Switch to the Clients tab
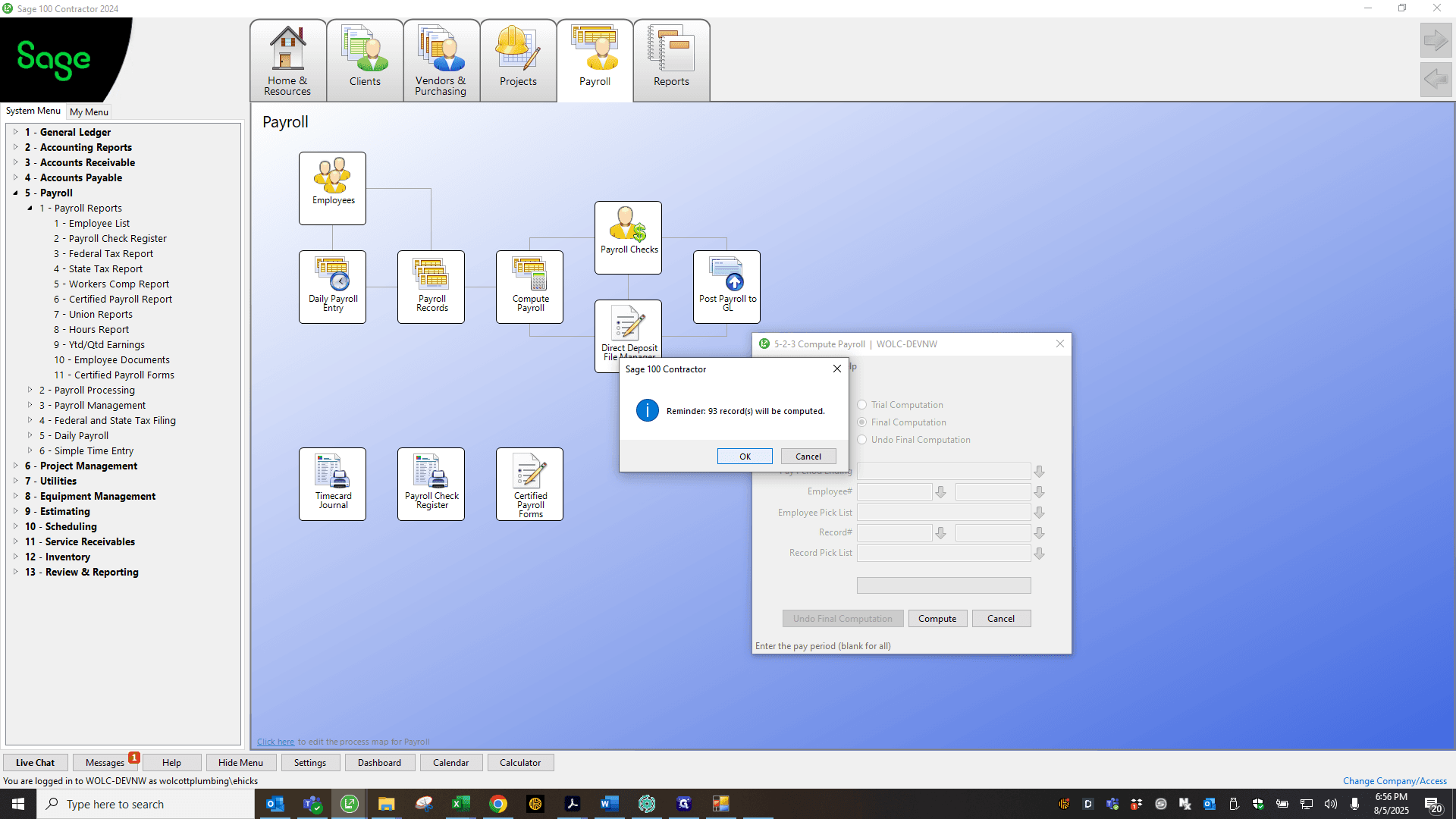 pos(365,61)
